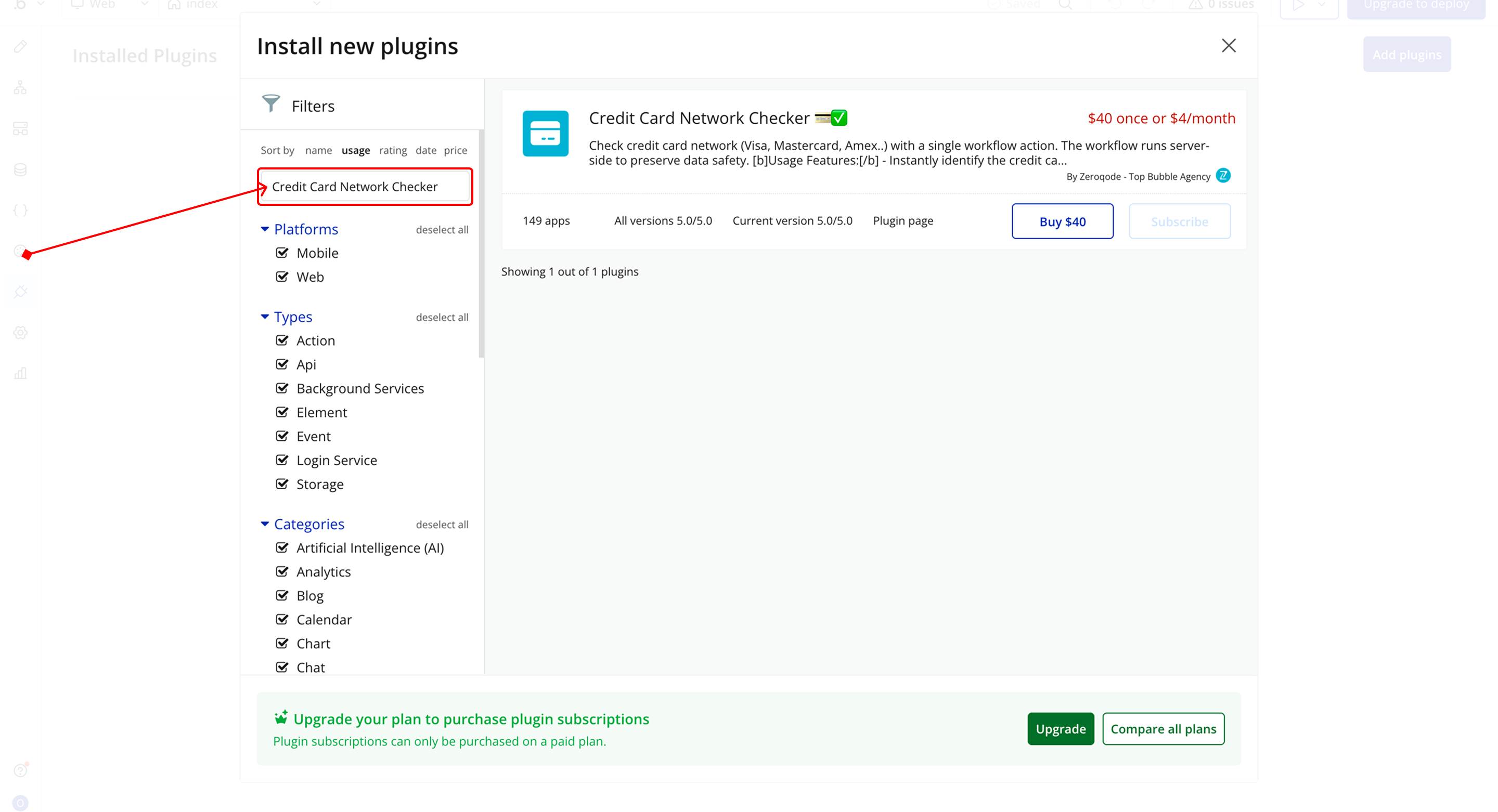
Task: Click the Credit Card Network Checker plugin icon
Action: pos(545,134)
